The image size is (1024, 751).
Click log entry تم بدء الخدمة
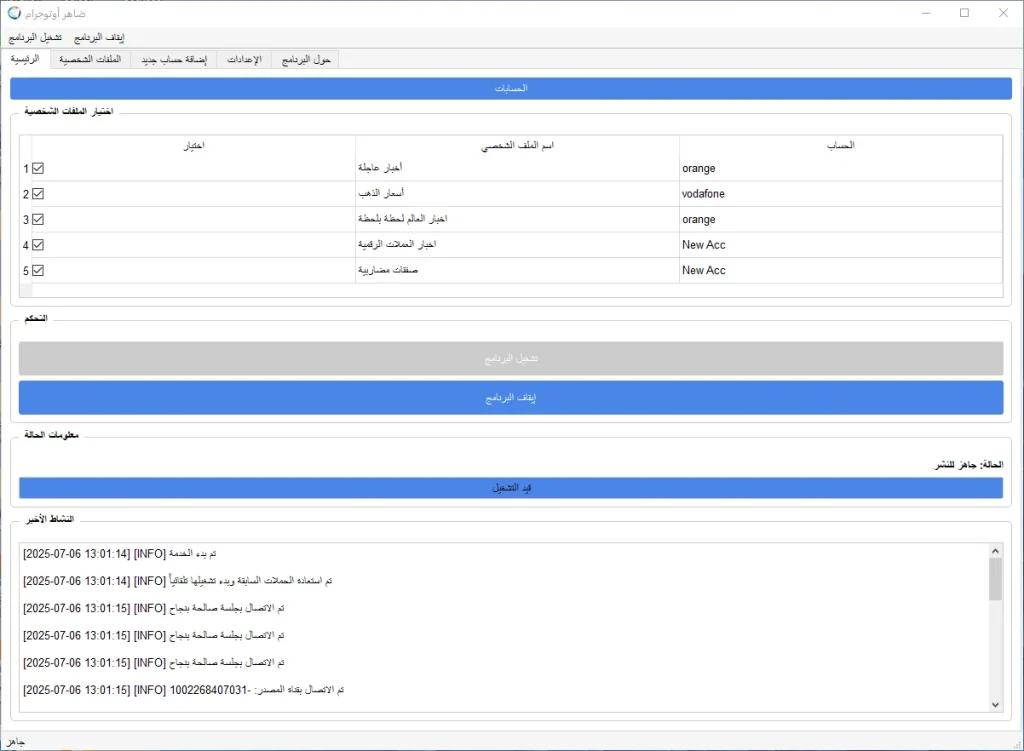pos(120,554)
